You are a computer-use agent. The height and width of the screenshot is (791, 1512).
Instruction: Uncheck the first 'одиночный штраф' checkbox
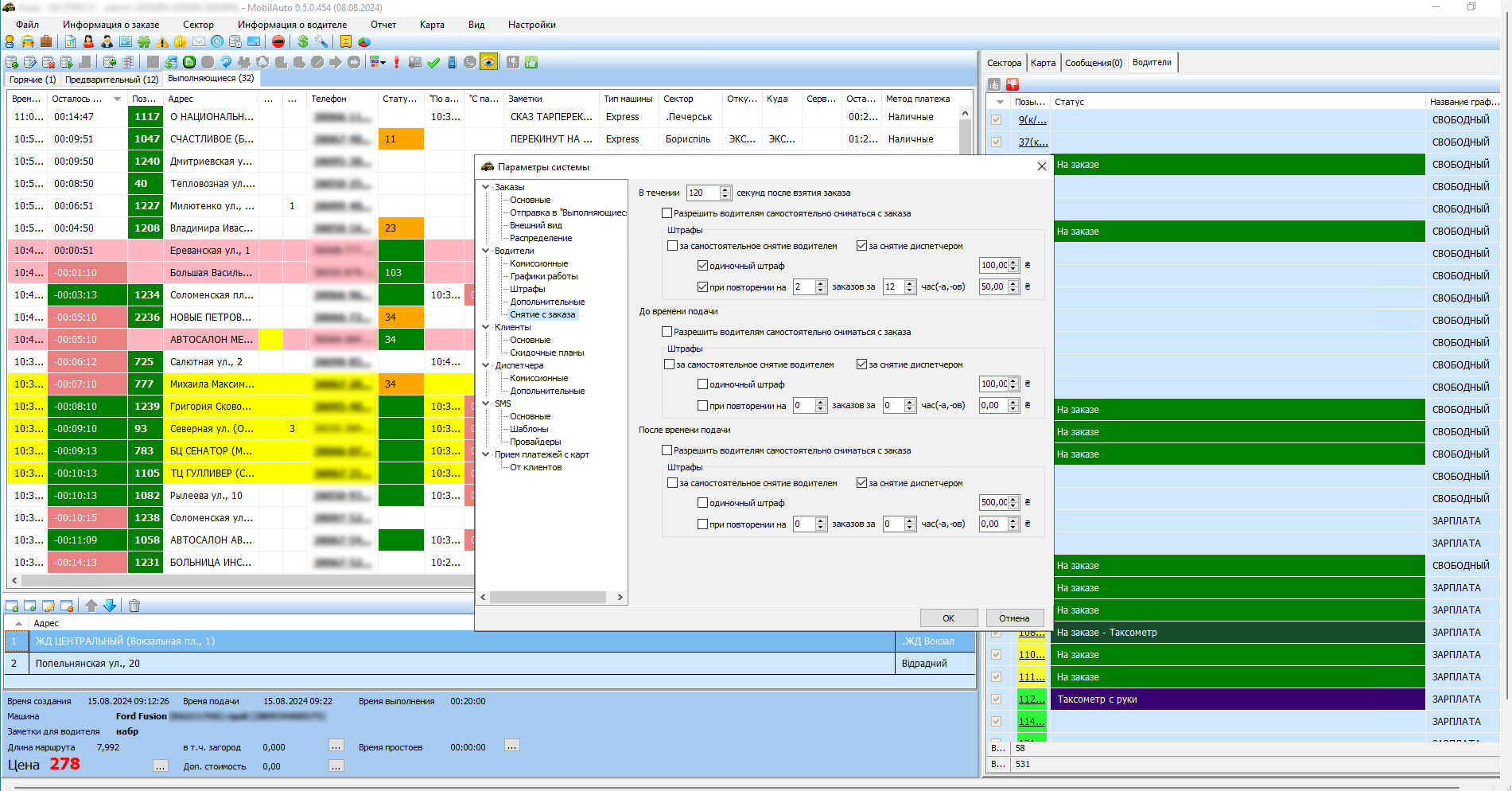[702, 266]
